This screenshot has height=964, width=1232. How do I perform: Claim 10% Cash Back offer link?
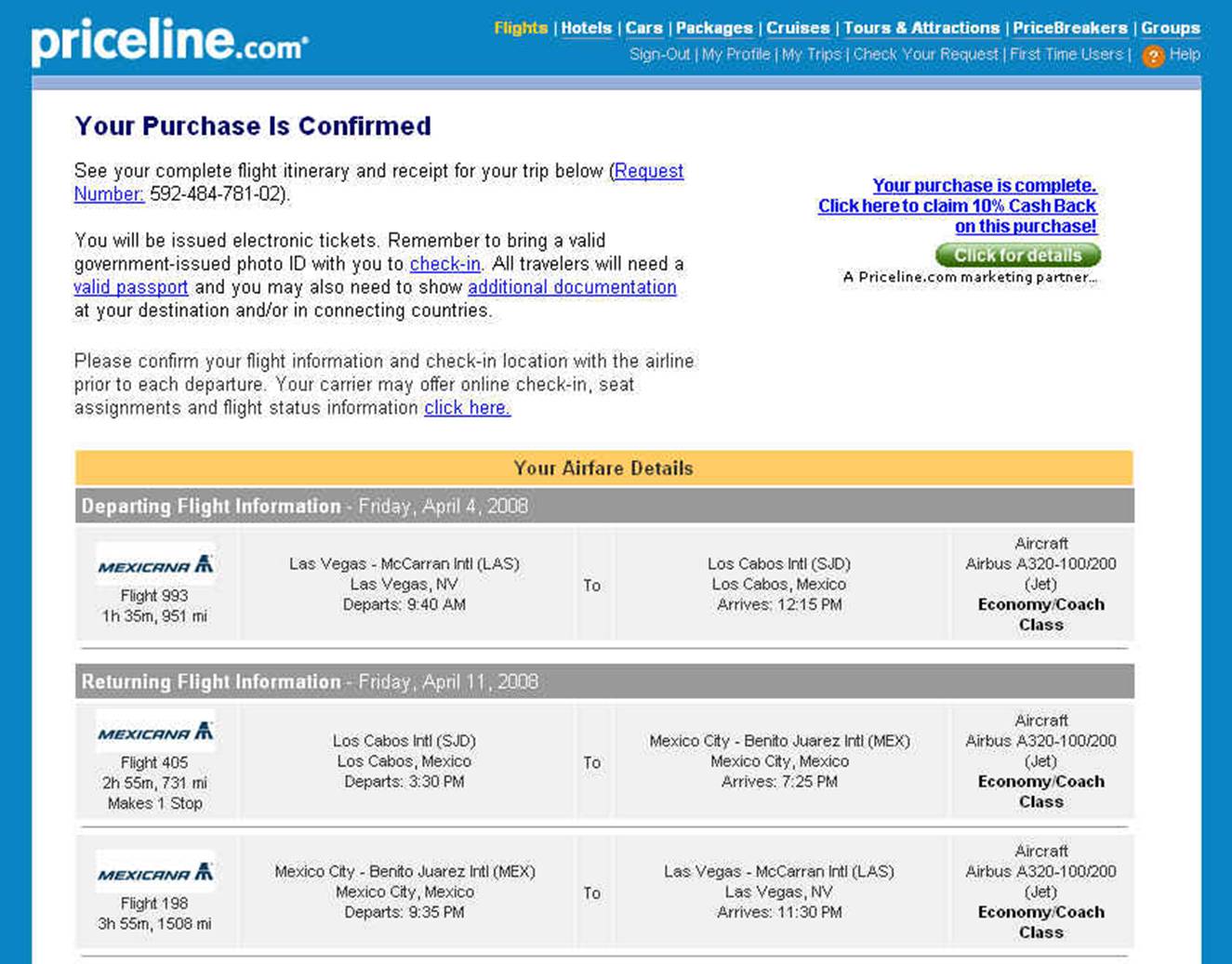coord(958,205)
